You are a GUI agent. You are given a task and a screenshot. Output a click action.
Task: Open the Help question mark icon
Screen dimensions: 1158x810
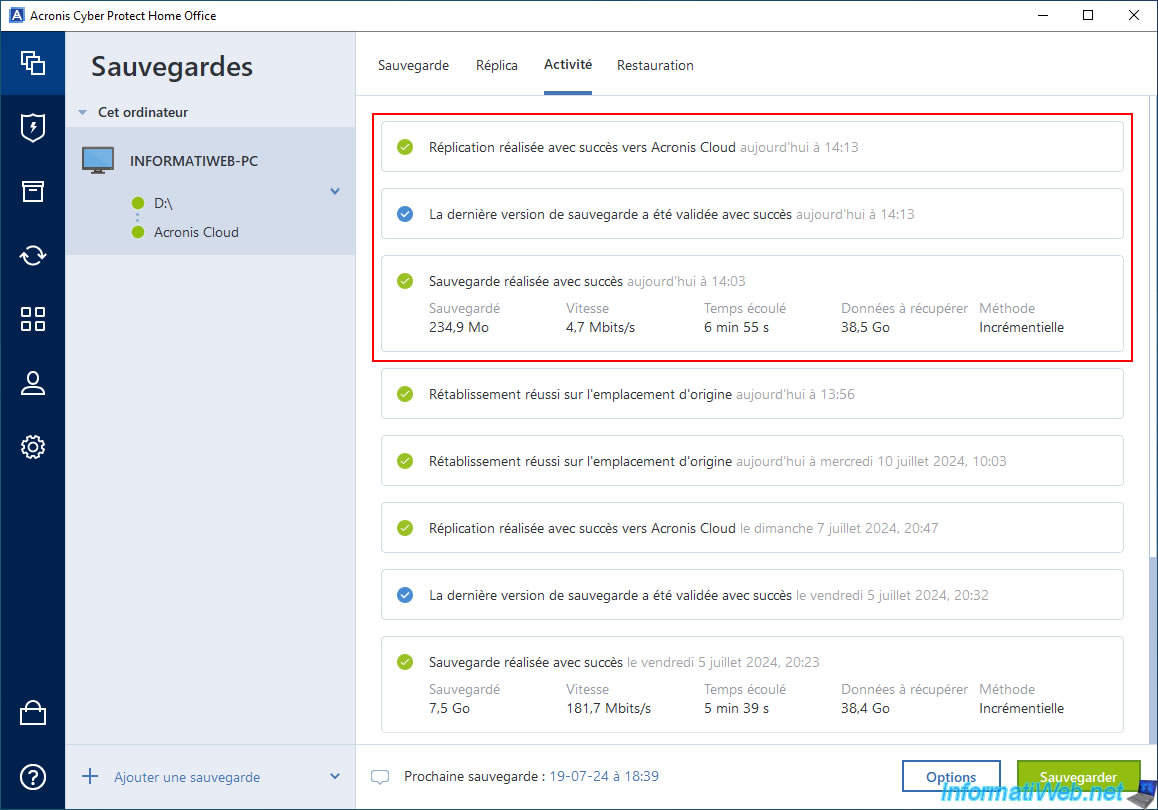pos(32,777)
